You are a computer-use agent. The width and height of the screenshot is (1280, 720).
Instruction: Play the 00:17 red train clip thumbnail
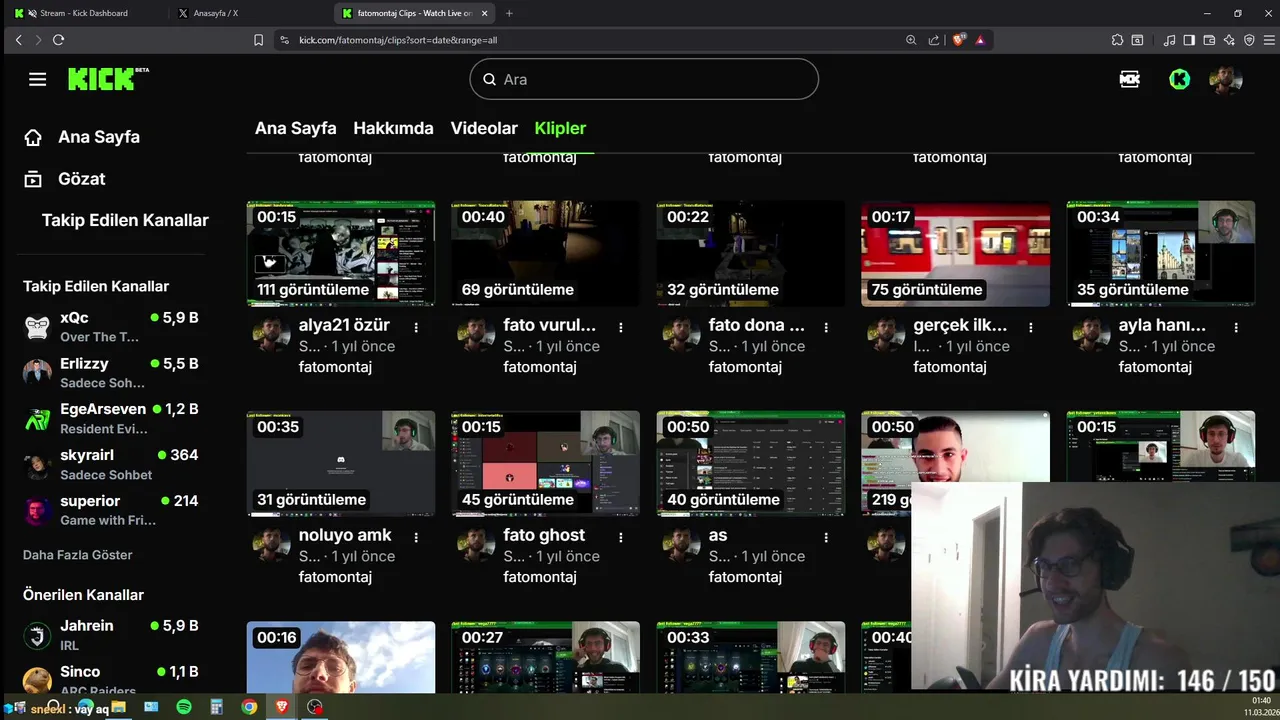(956, 253)
